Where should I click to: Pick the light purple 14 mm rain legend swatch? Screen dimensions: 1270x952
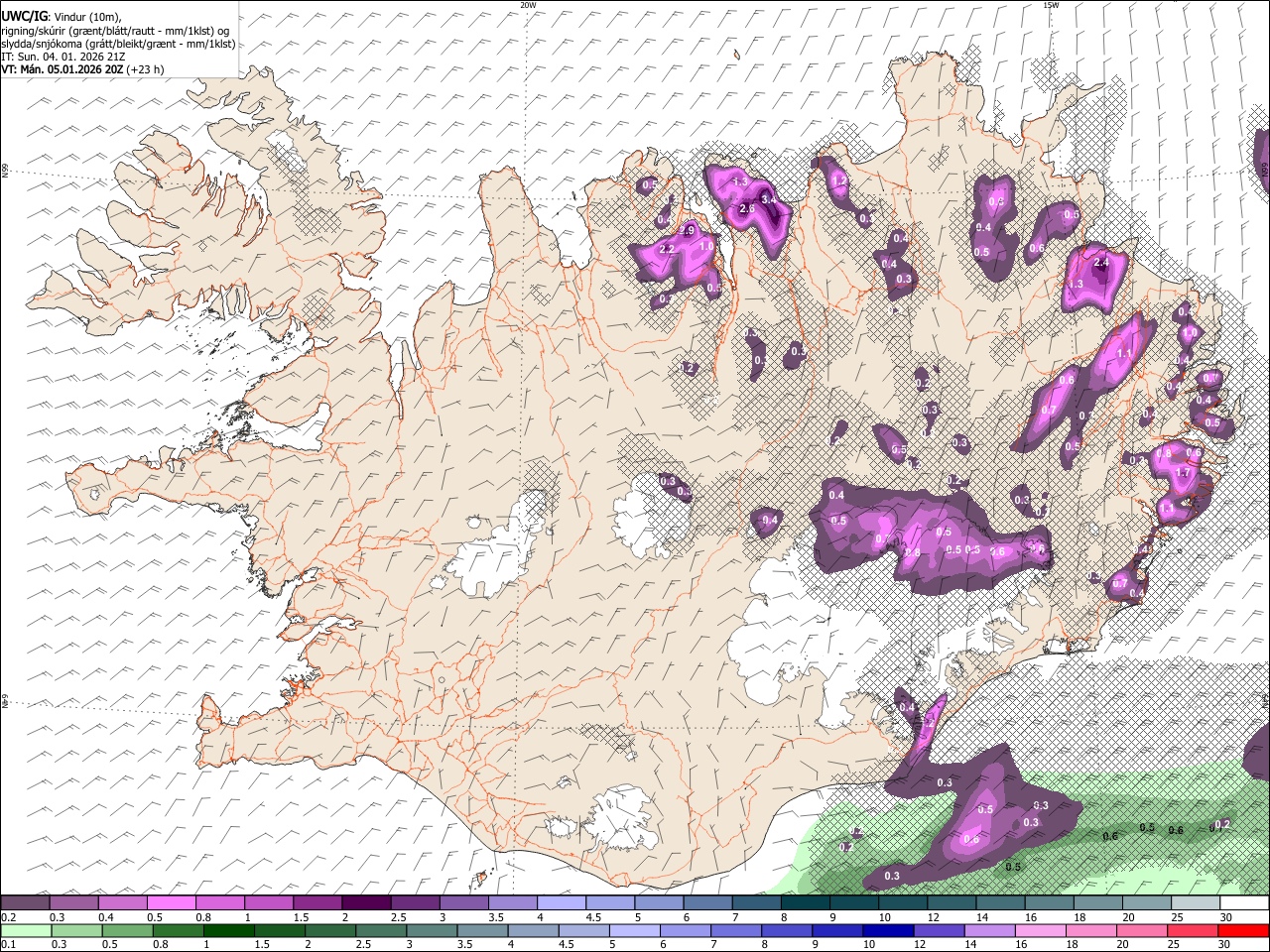pyautogui.click(x=989, y=931)
